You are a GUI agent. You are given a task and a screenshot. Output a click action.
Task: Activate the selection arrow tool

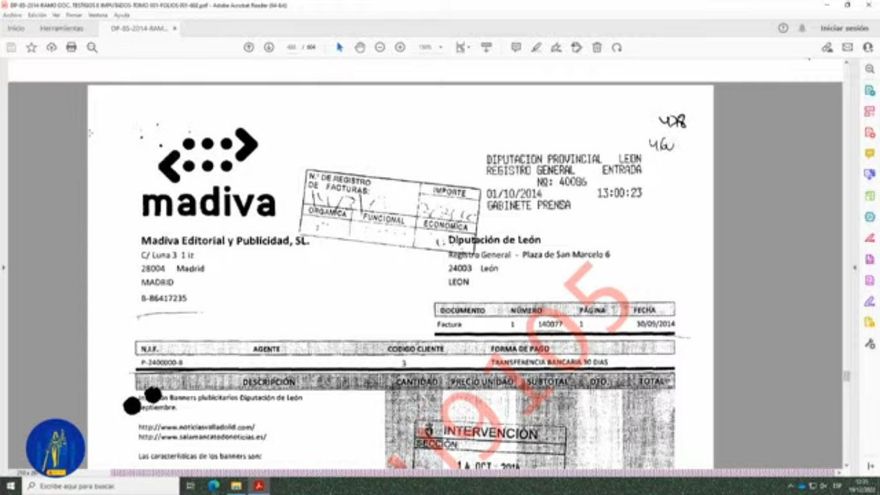[x=339, y=48]
